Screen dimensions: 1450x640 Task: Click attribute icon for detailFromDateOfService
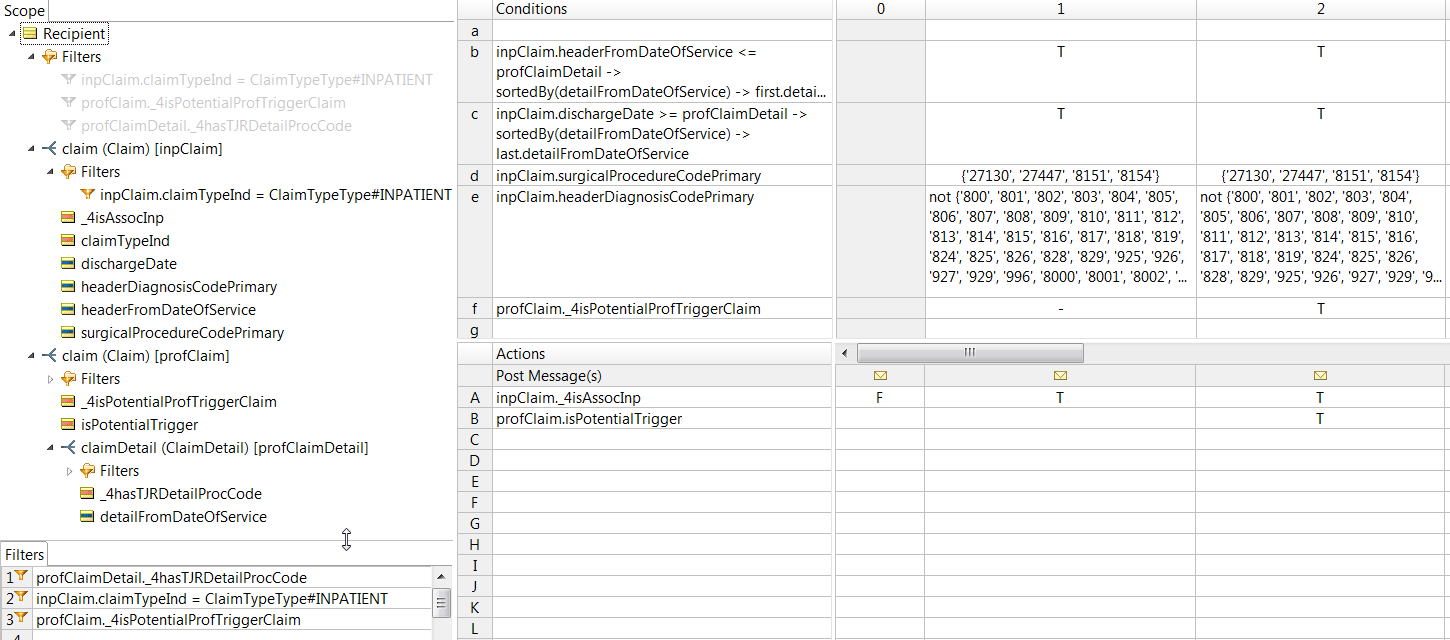(x=87, y=517)
